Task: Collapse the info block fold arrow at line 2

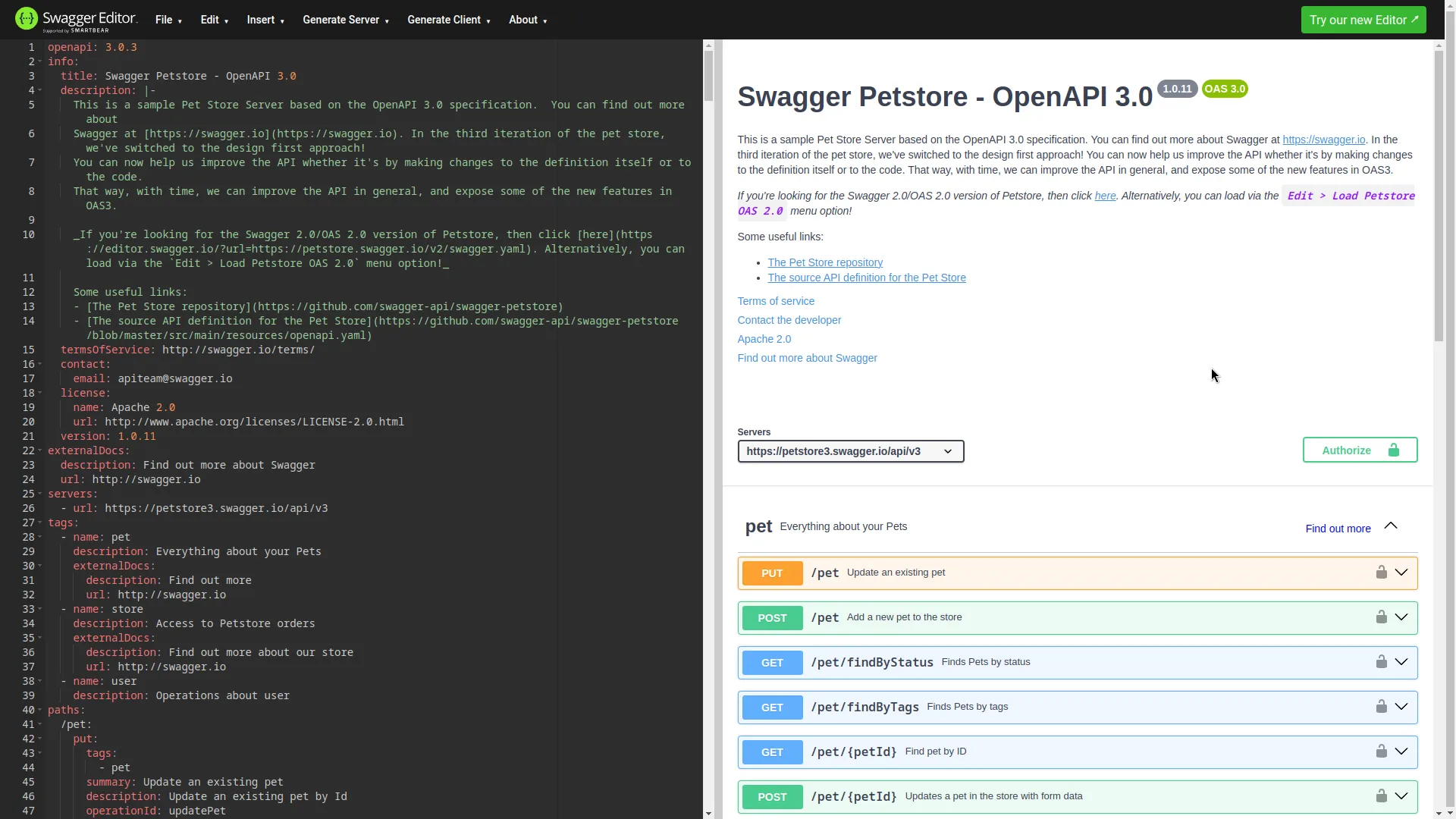Action: pos(40,61)
